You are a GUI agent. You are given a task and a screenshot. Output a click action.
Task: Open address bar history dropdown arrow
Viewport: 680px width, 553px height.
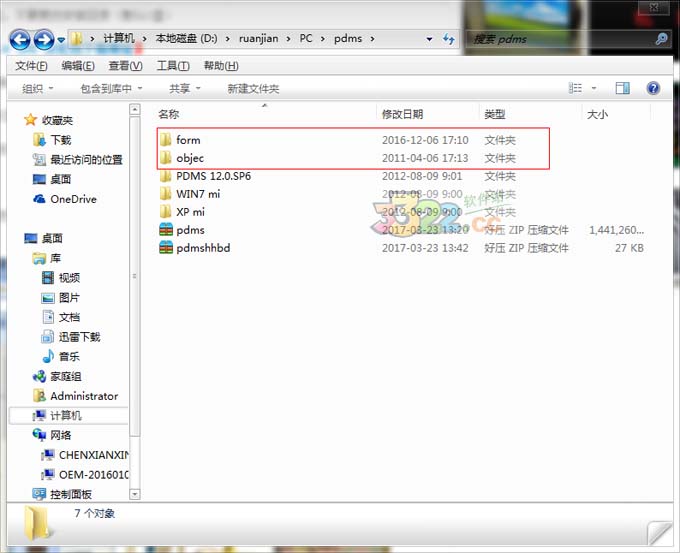[x=429, y=39]
